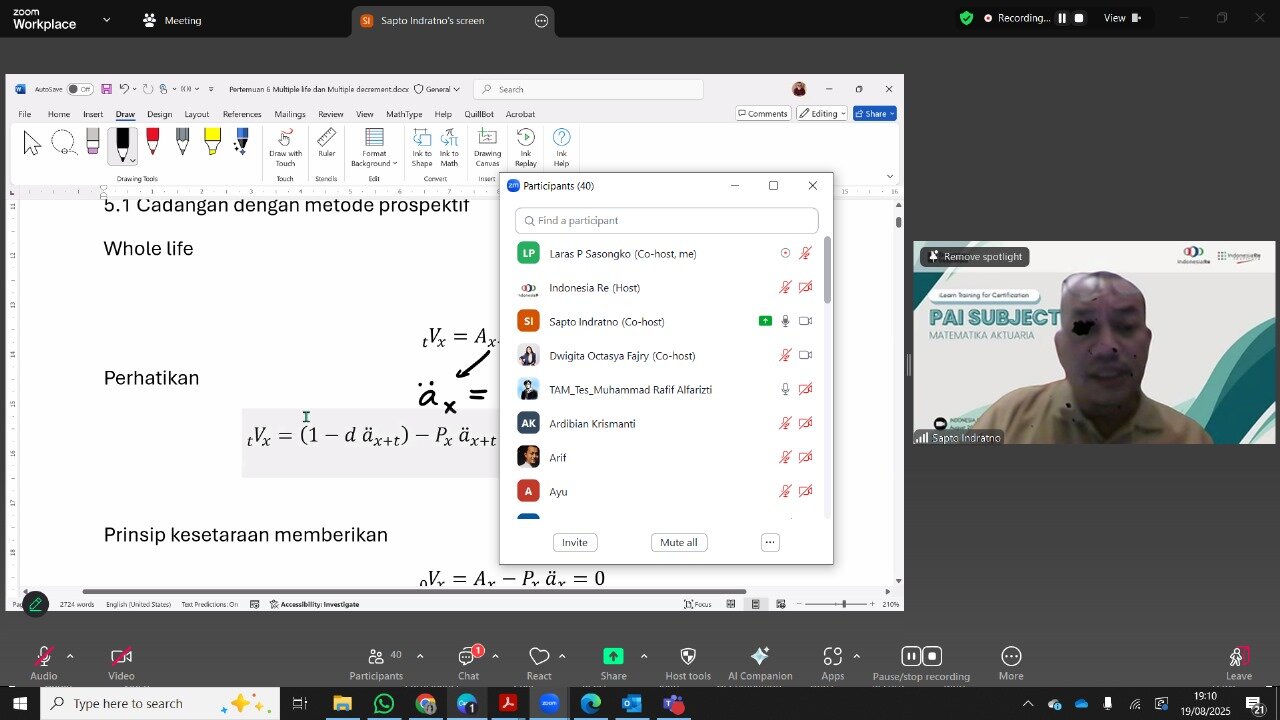Click the Participants panel vertical scrollbar
The image size is (1280, 720).
[x=827, y=271]
